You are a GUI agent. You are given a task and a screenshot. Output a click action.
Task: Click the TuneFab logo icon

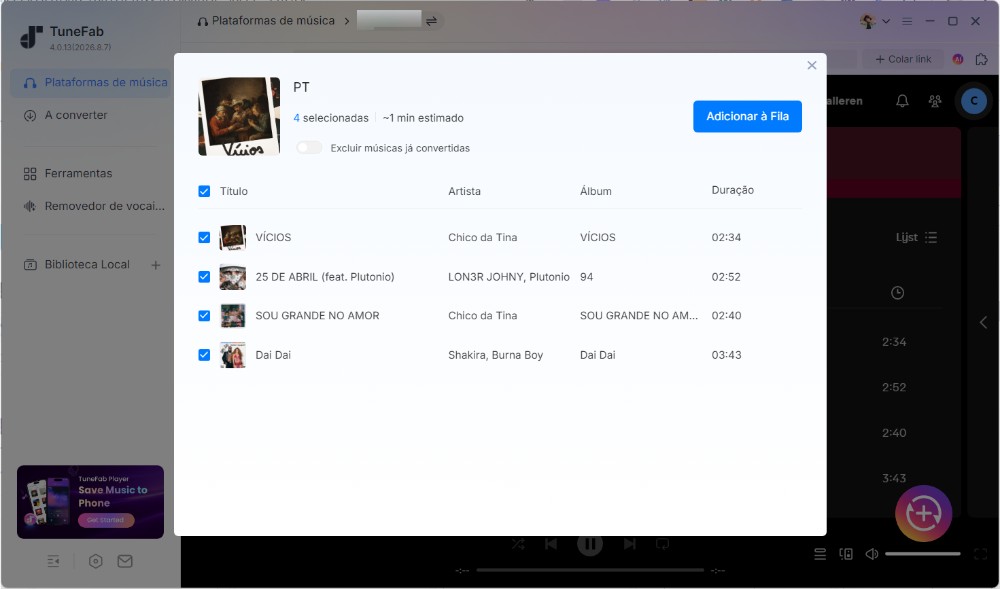click(x=31, y=37)
